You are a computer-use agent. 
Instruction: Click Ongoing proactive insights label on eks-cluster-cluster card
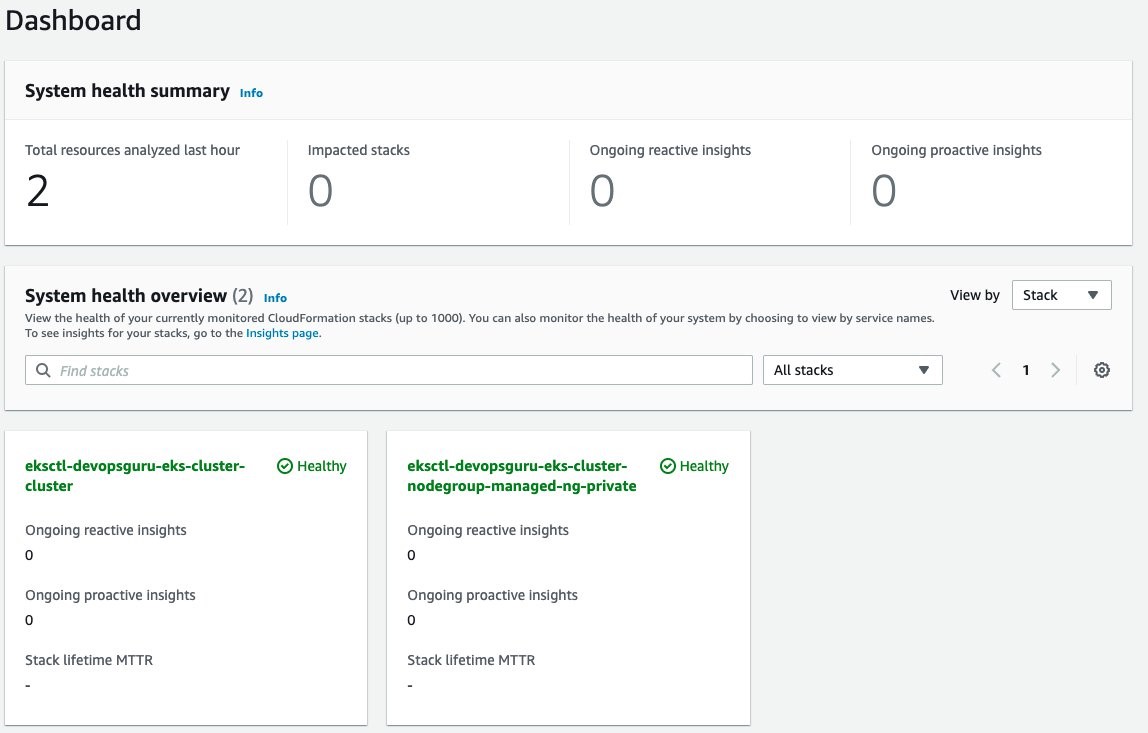111,595
